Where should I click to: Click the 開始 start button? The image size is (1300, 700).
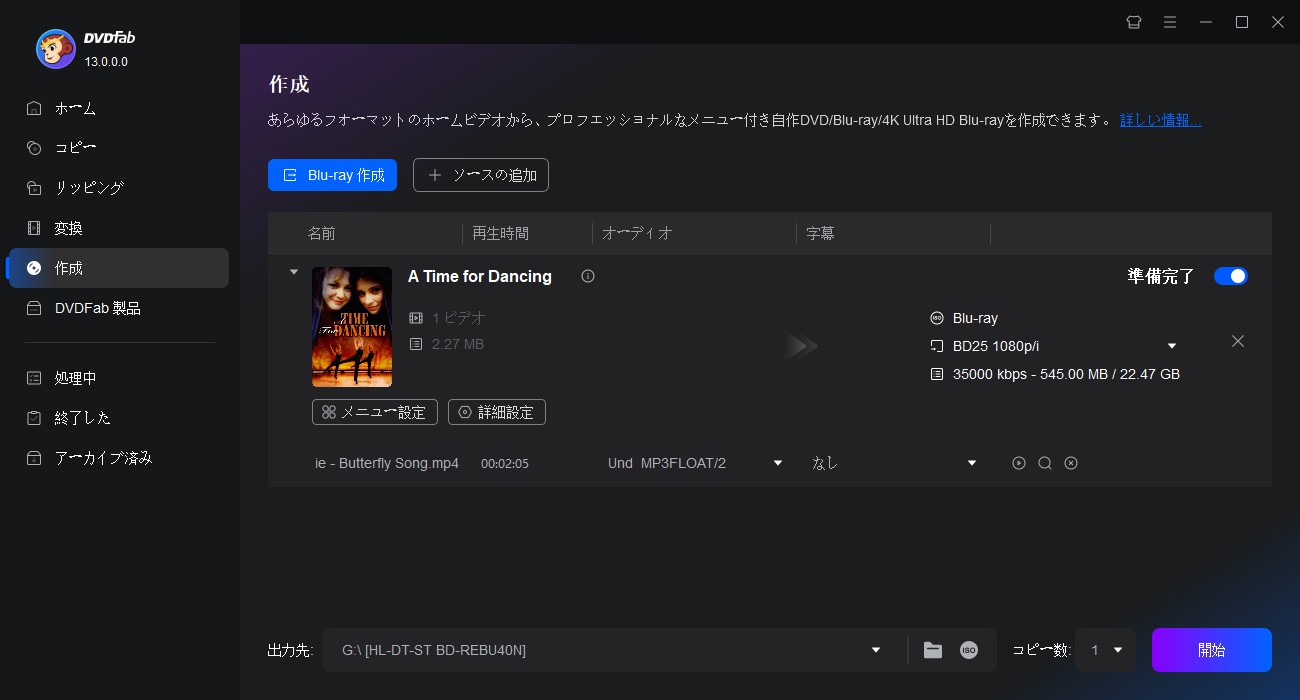pyautogui.click(x=1212, y=650)
